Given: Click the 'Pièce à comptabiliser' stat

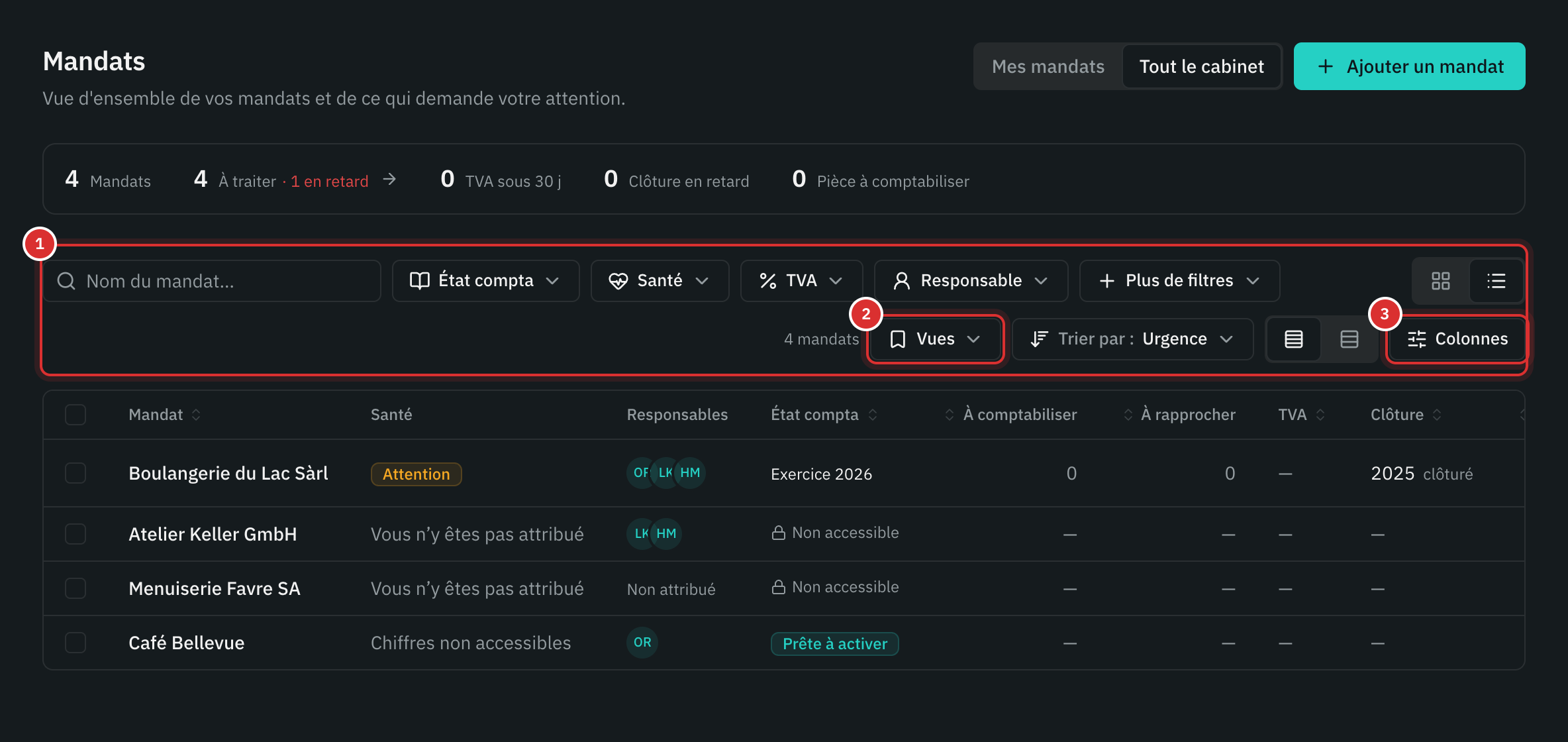Looking at the screenshot, I should pos(881,180).
